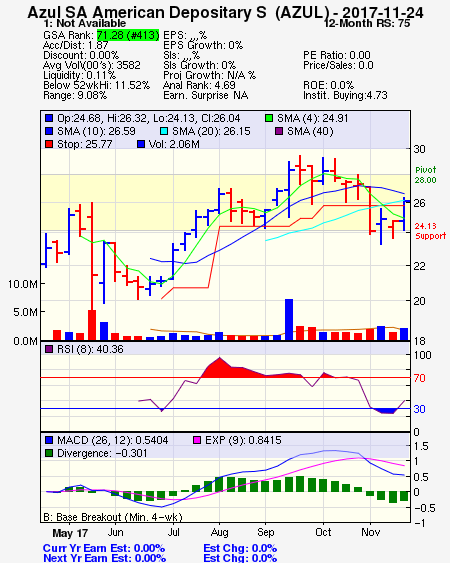
Task: Click the PE Ratio: 0.00 text
Action: (337, 55)
